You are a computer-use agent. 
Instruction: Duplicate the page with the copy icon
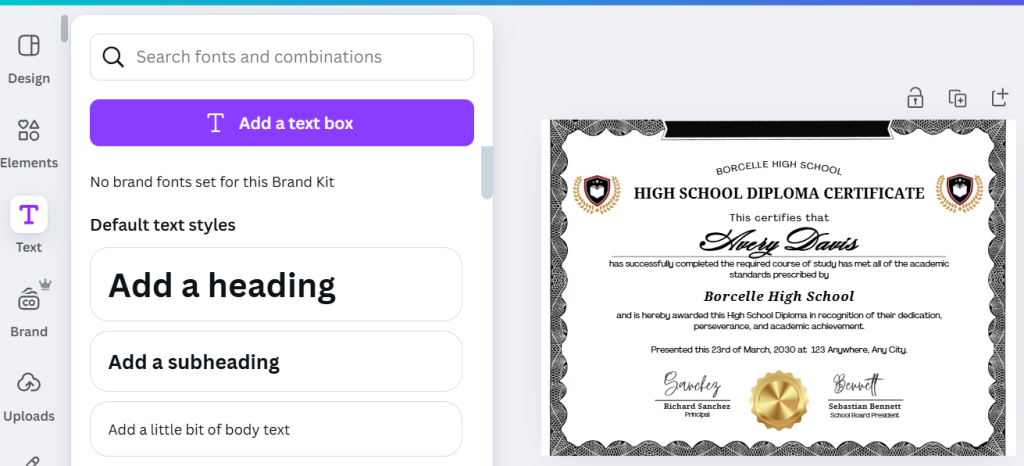[x=957, y=97]
